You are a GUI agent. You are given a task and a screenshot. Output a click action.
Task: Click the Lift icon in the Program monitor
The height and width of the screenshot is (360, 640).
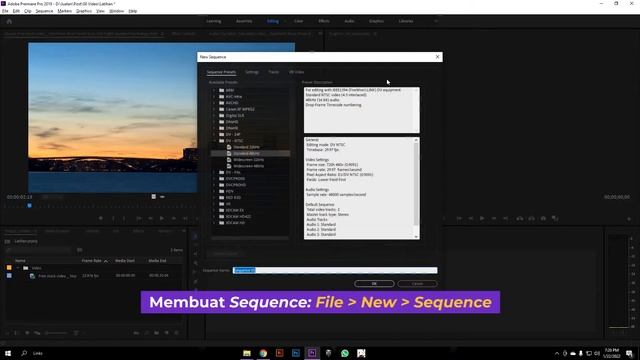point(520,218)
